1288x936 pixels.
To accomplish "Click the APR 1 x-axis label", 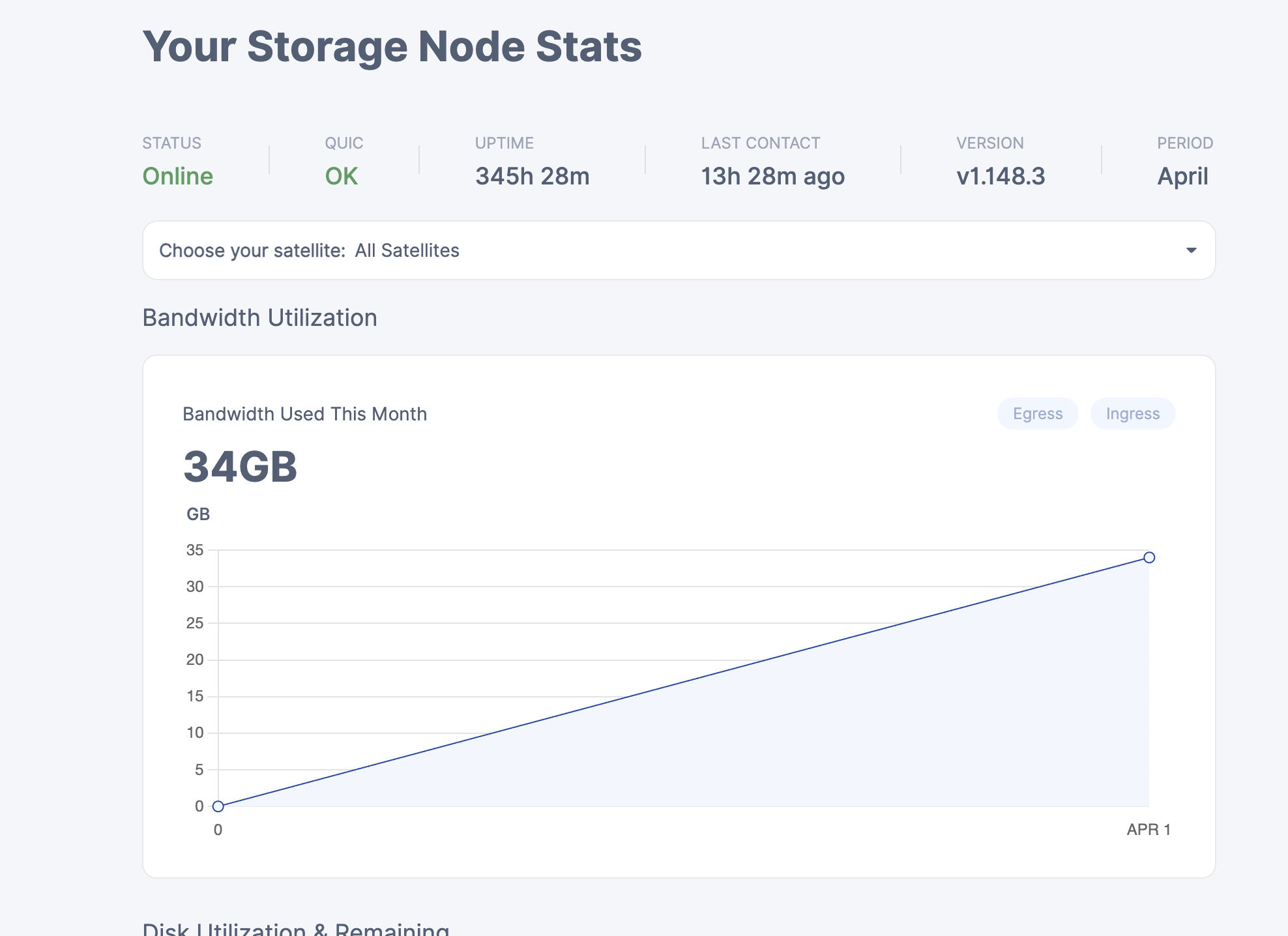I will pyautogui.click(x=1149, y=829).
